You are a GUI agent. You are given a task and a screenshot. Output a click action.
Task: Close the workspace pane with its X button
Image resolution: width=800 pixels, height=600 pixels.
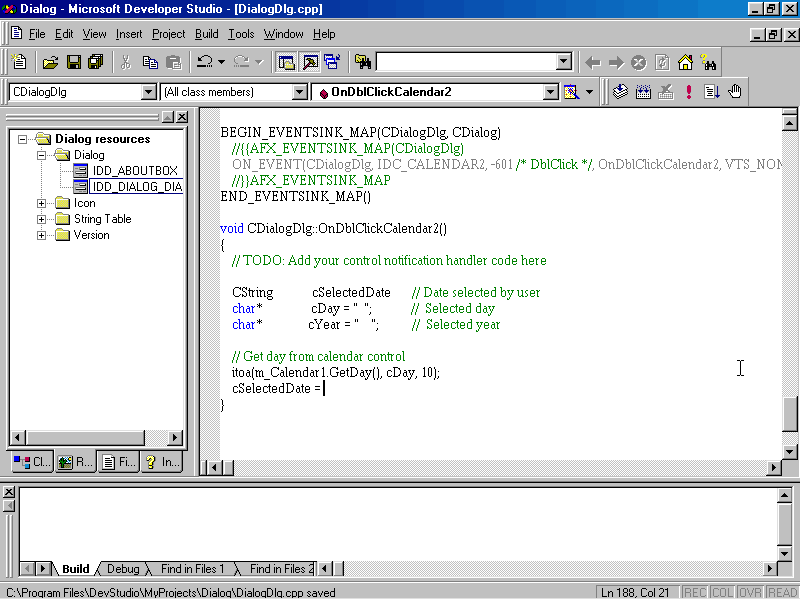pos(182,117)
